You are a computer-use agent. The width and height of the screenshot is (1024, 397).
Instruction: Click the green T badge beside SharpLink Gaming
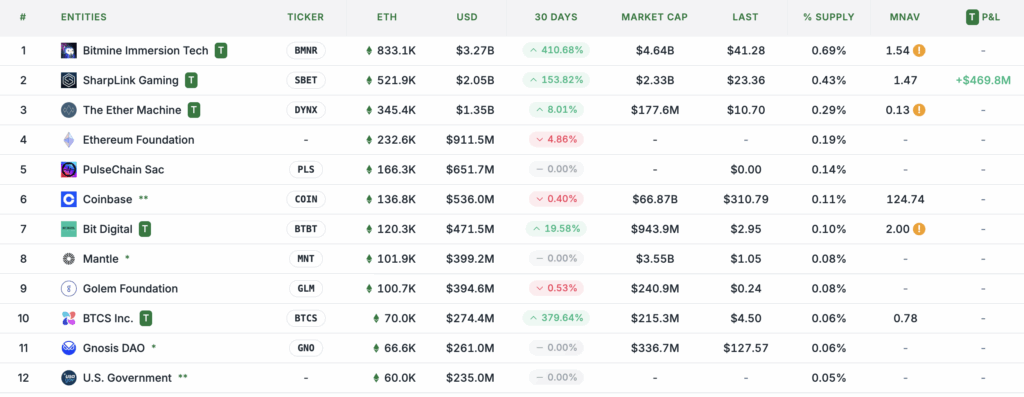(191, 80)
